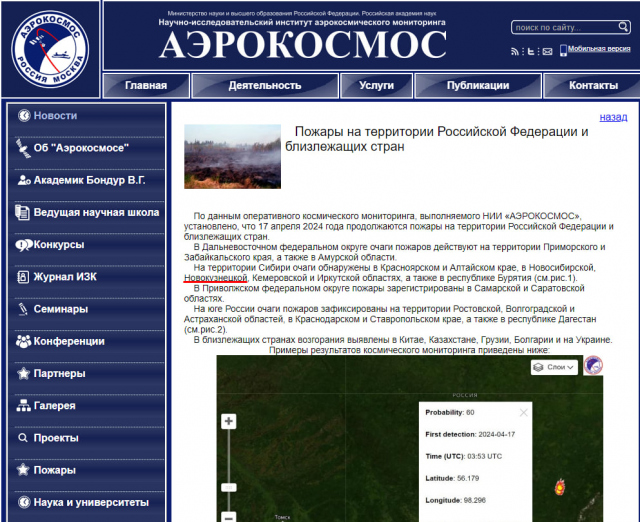640x522 pixels.
Task: Open the Публикации menu item
Action: pos(477,86)
